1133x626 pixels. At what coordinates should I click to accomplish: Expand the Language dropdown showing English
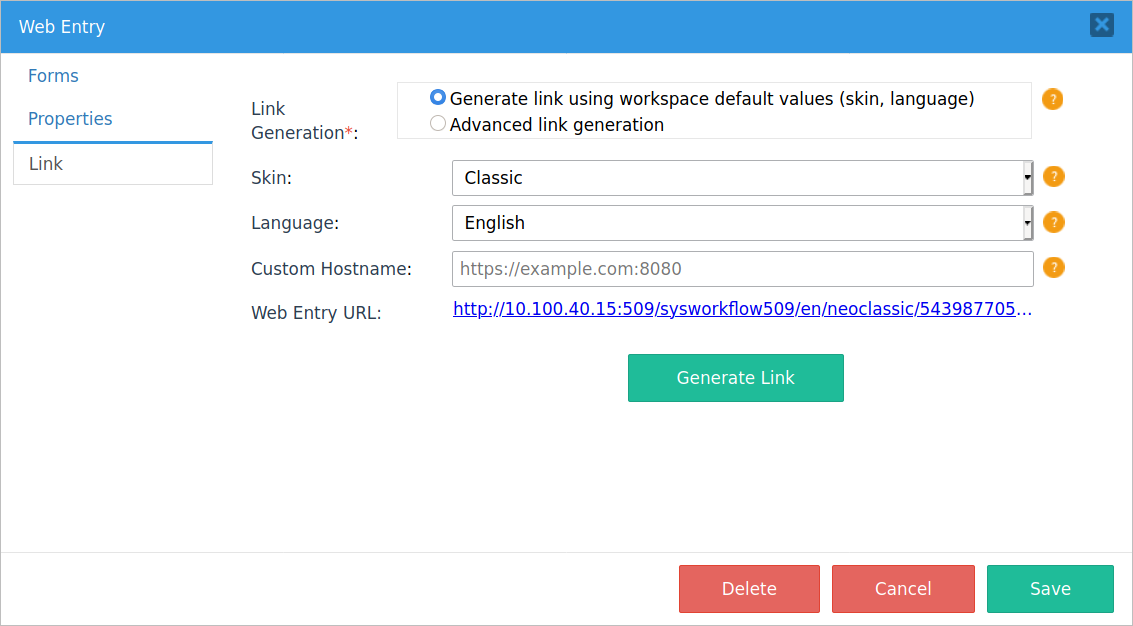pyautogui.click(x=736, y=223)
